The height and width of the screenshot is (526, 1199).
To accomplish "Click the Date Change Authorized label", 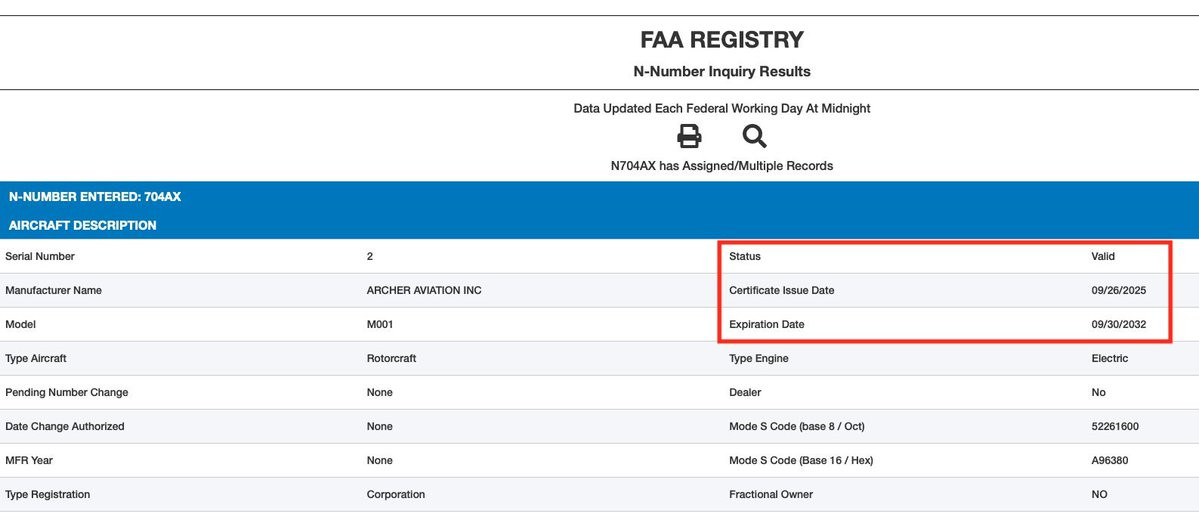I will [x=64, y=427].
